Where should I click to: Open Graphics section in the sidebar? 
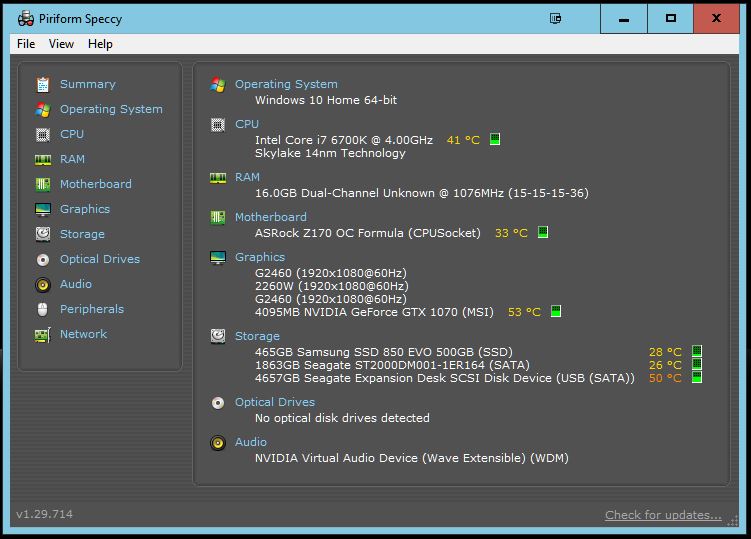click(x=85, y=209)
